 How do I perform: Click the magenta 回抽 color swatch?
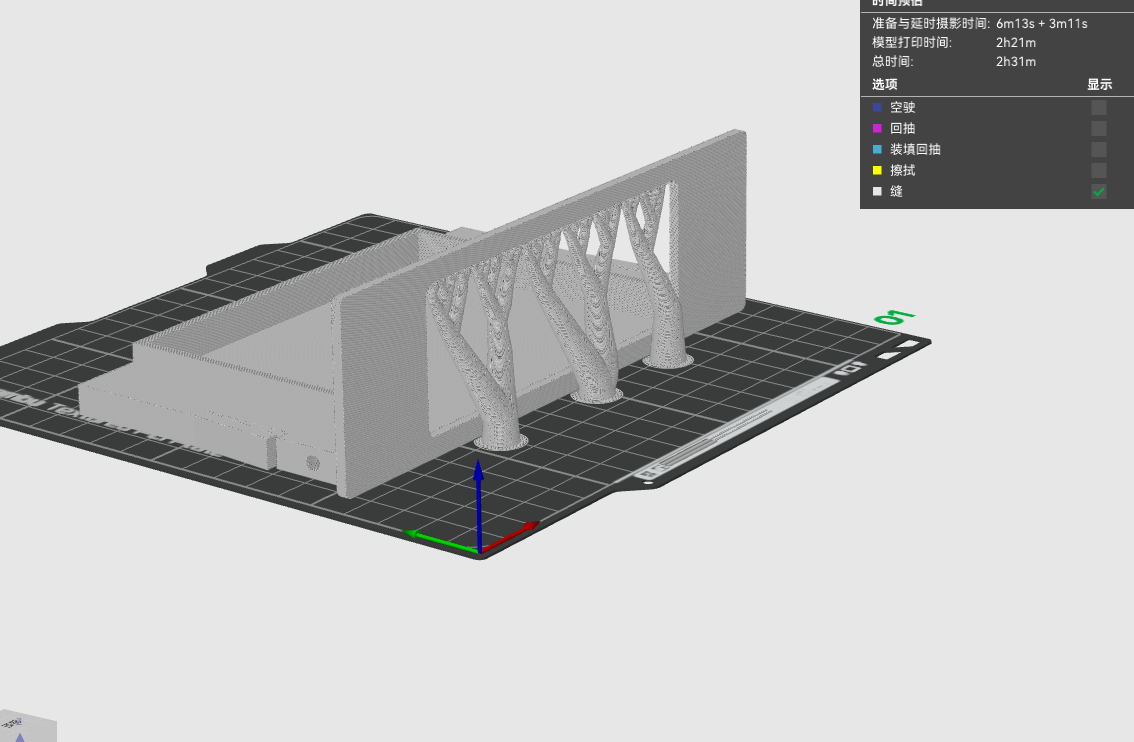tap(877, 129)
